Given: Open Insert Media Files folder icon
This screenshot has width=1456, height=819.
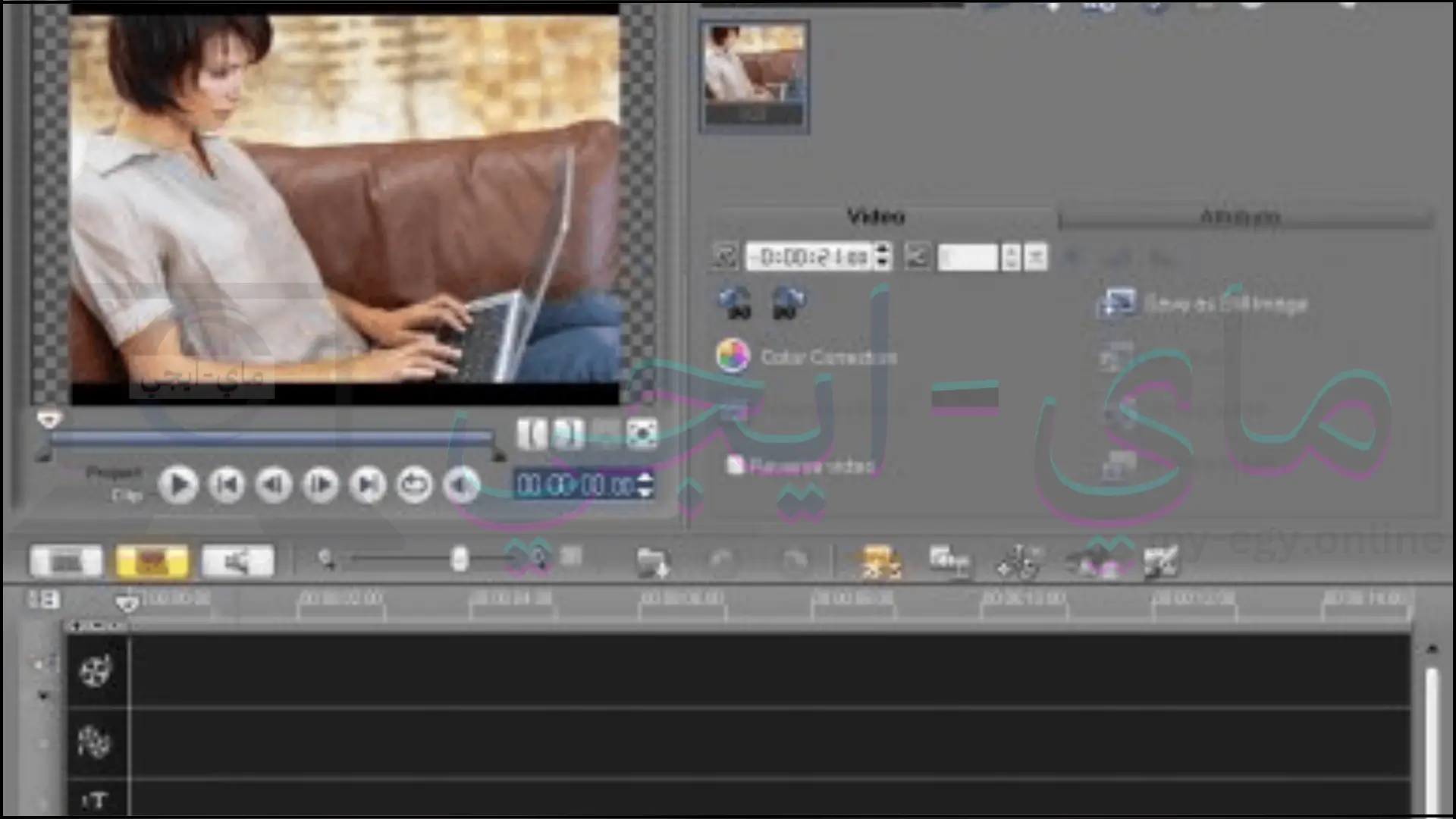Looking at the screenshot, I should click(x=652, y=562).
